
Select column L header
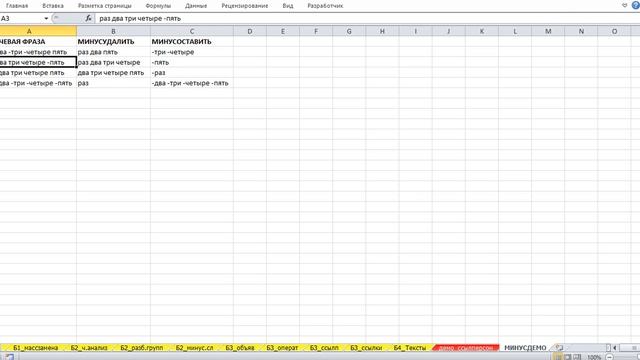515,31
